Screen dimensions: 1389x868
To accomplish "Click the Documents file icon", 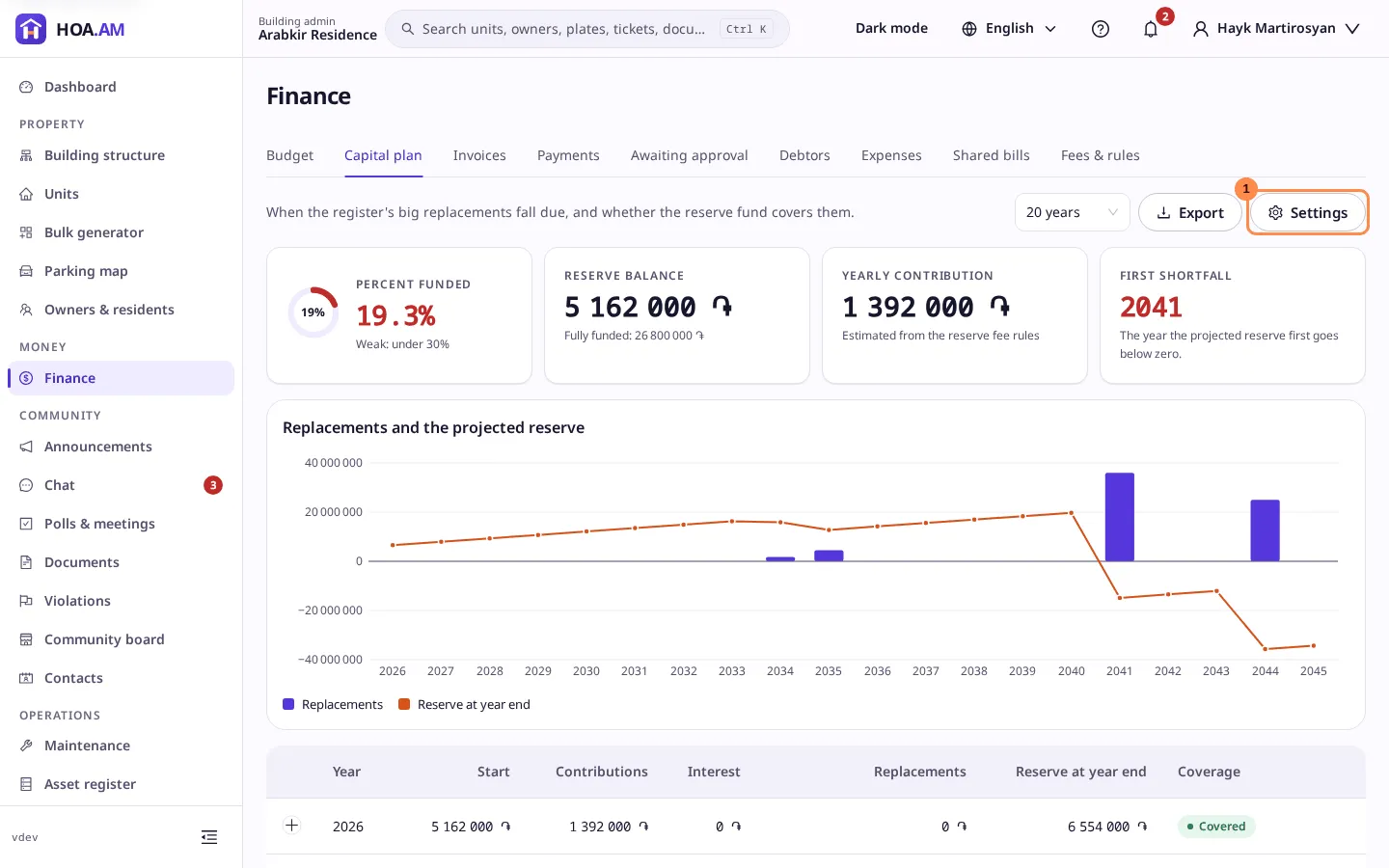I will point(26,562).
